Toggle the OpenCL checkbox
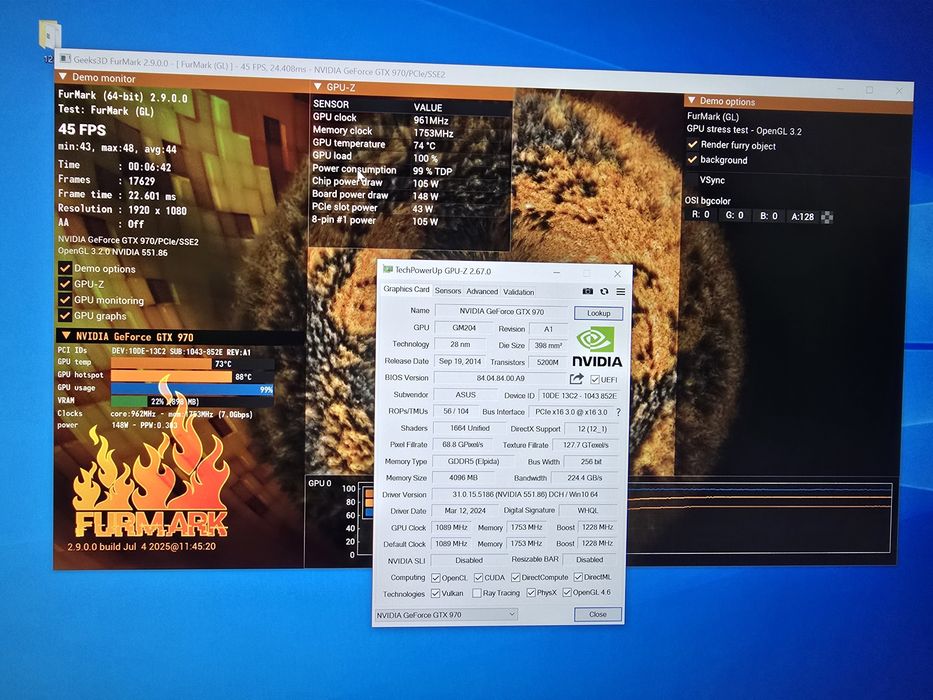 (x=436, y=577)
